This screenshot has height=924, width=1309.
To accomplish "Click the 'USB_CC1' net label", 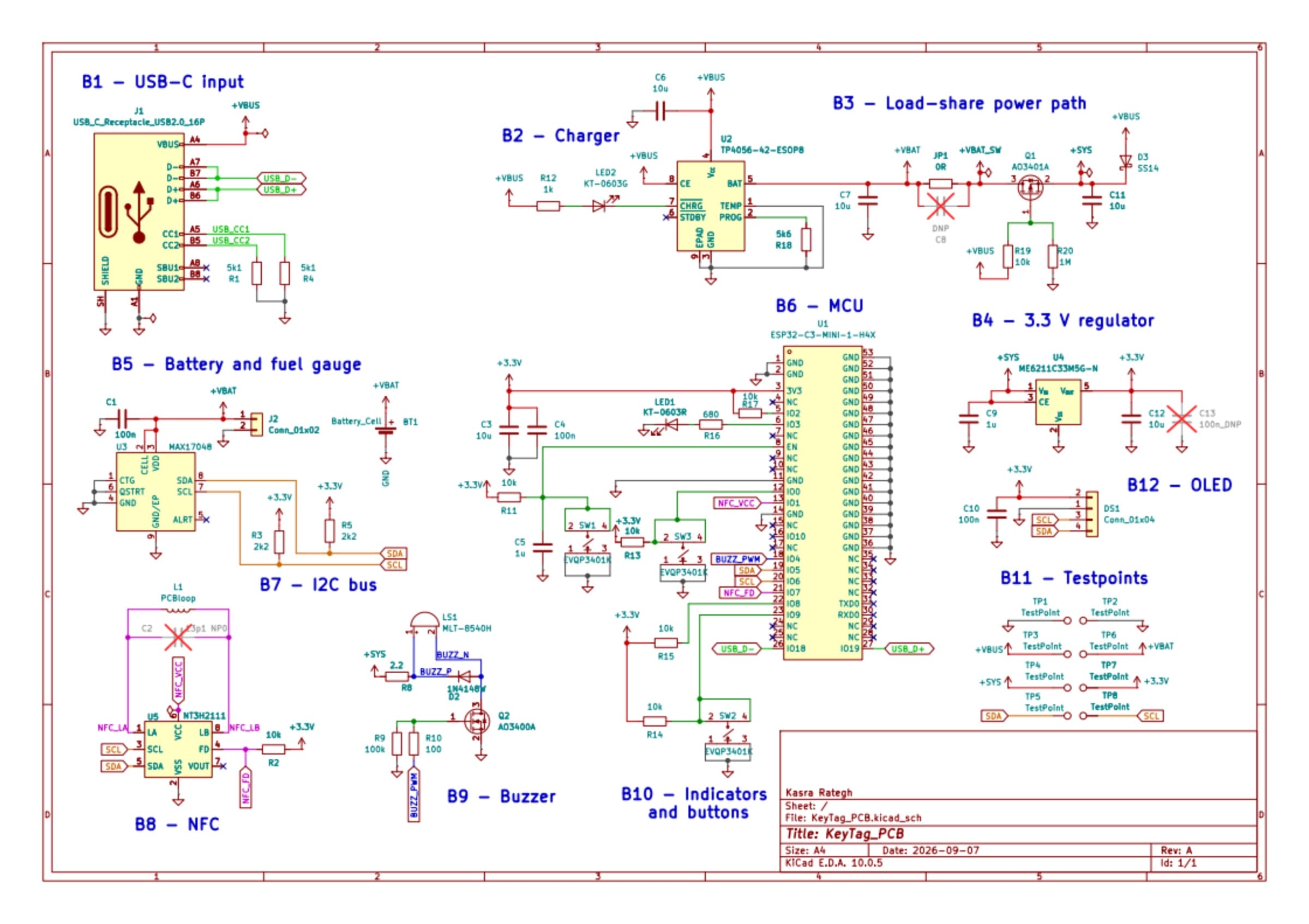I will click(x=231, y=229).
